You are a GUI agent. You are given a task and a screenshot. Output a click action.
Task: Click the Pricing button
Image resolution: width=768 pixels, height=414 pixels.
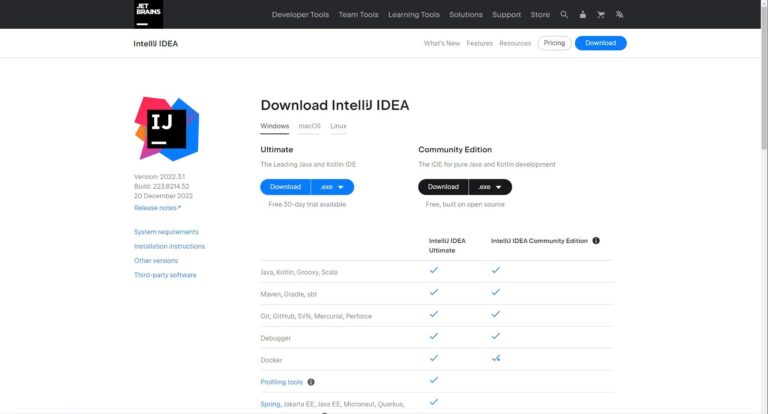click(x=554, y=43)
